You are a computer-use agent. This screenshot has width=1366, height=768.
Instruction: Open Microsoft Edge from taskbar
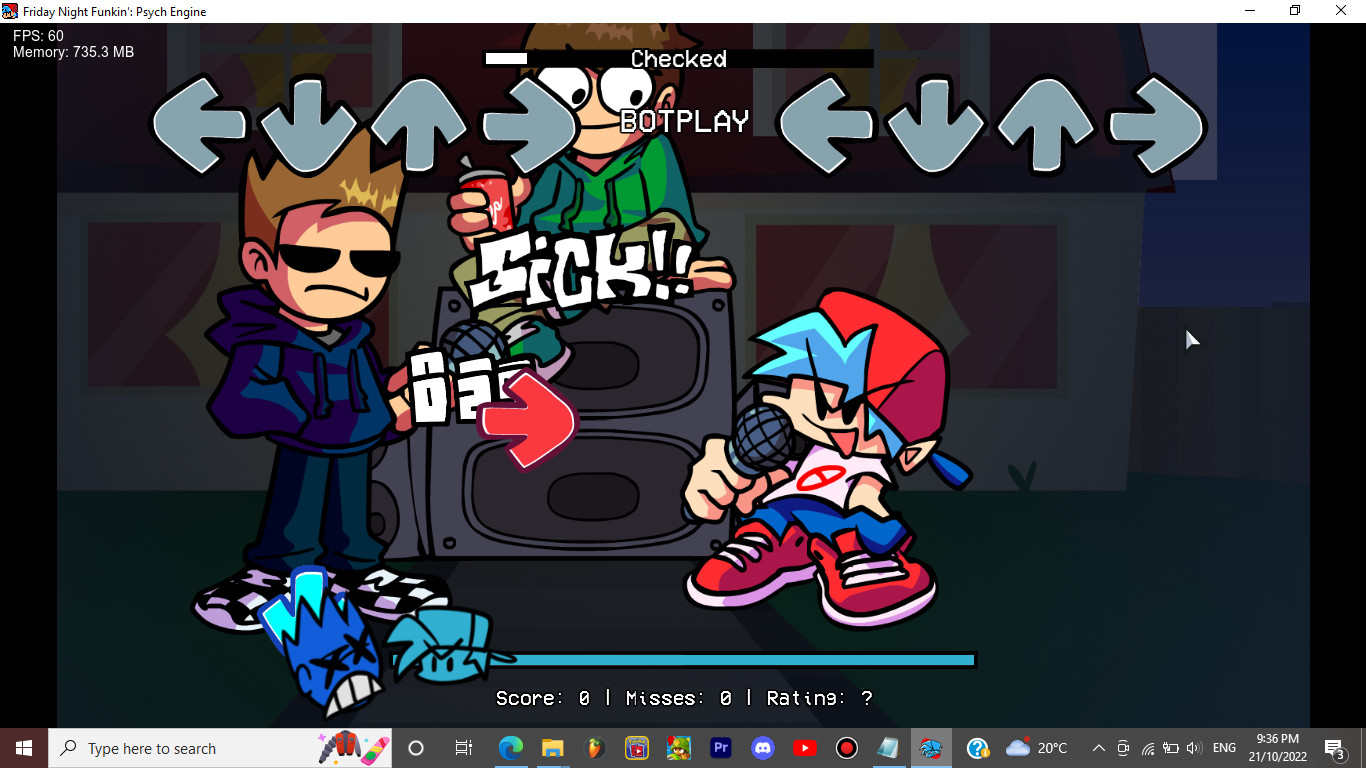click(x=511, y=748)
